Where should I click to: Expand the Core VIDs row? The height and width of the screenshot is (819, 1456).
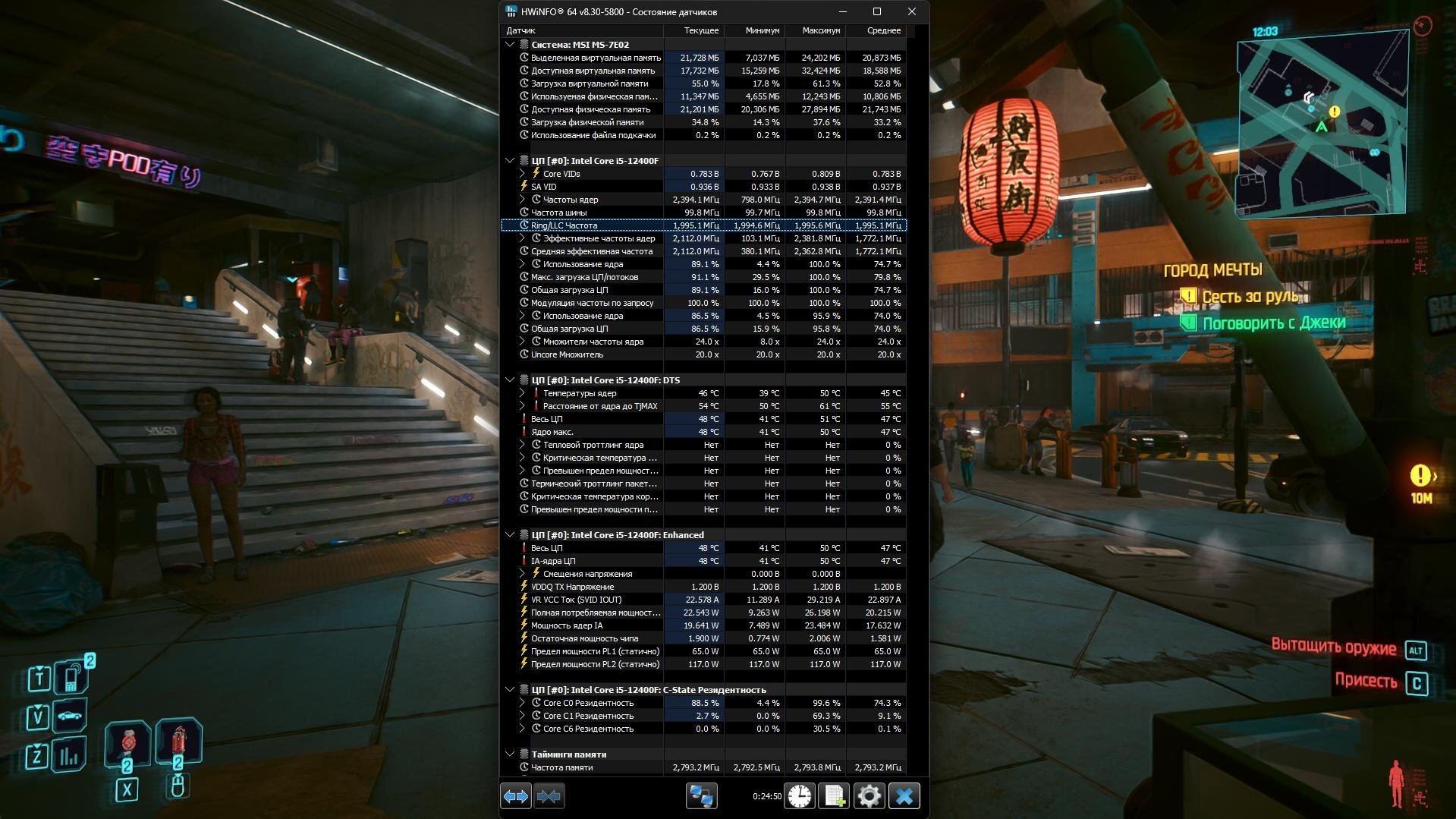pos(522,174)
